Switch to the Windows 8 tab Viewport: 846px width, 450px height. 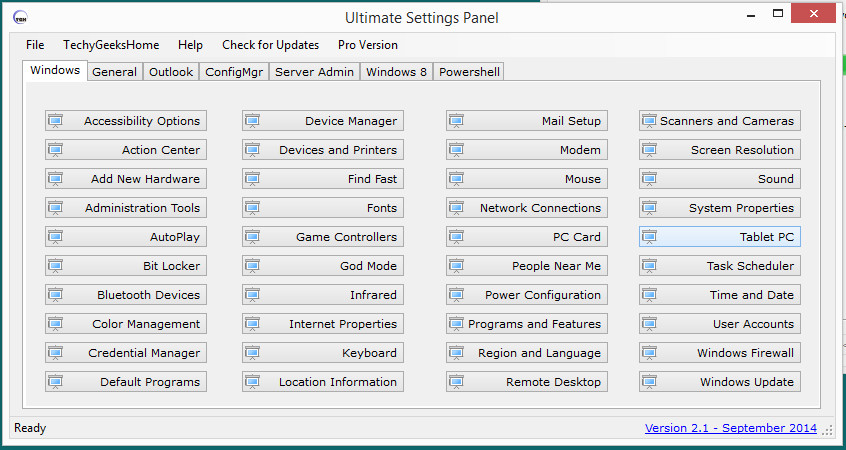397,72
